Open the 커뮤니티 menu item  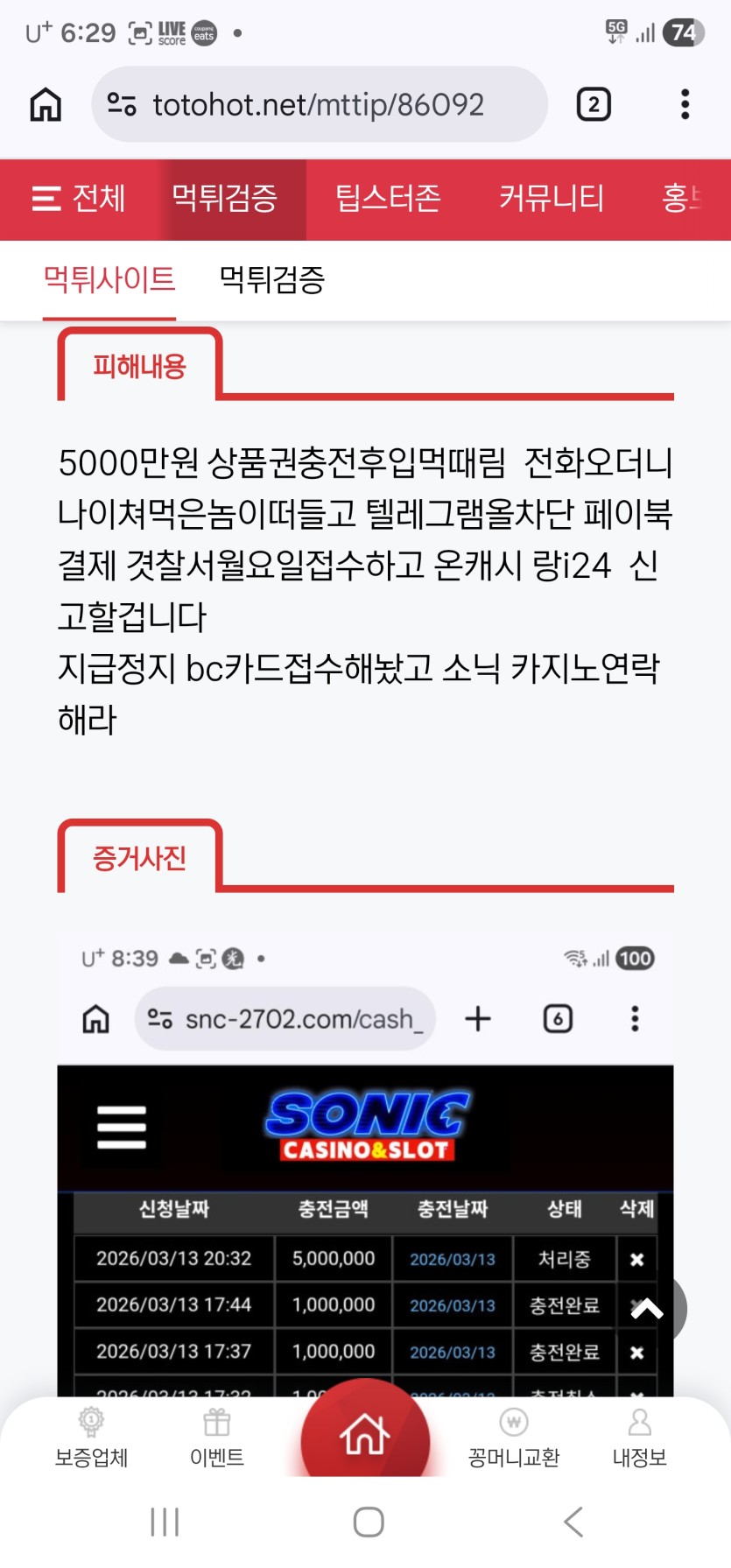(x=552, y=199)
